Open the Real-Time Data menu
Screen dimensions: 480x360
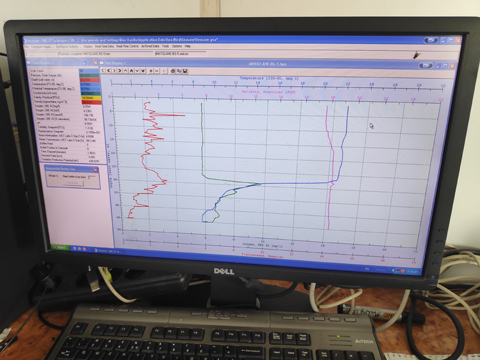(104, 46)
